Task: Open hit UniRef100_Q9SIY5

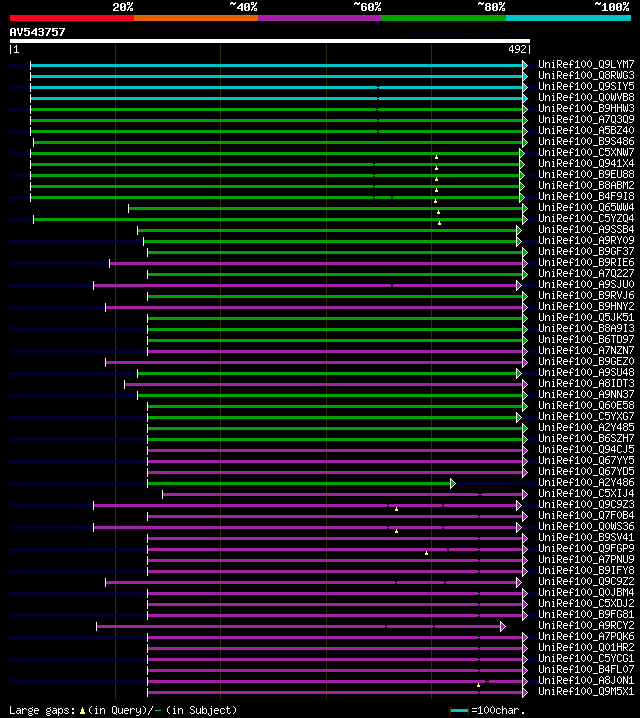Action: coord(586,87)
